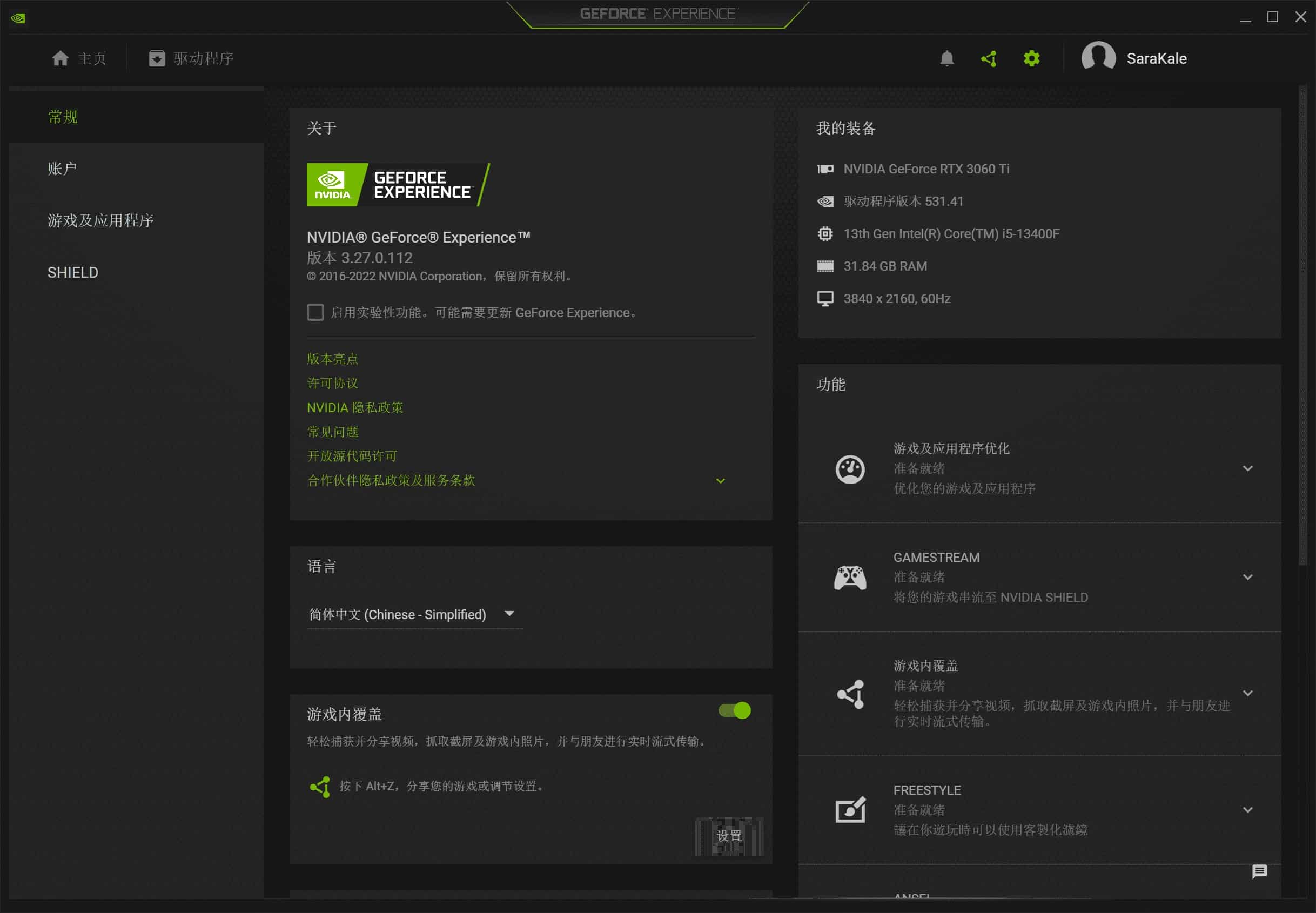Enable experimental features checkbox
Screen dimensions: 1316x913
(315, 312)
